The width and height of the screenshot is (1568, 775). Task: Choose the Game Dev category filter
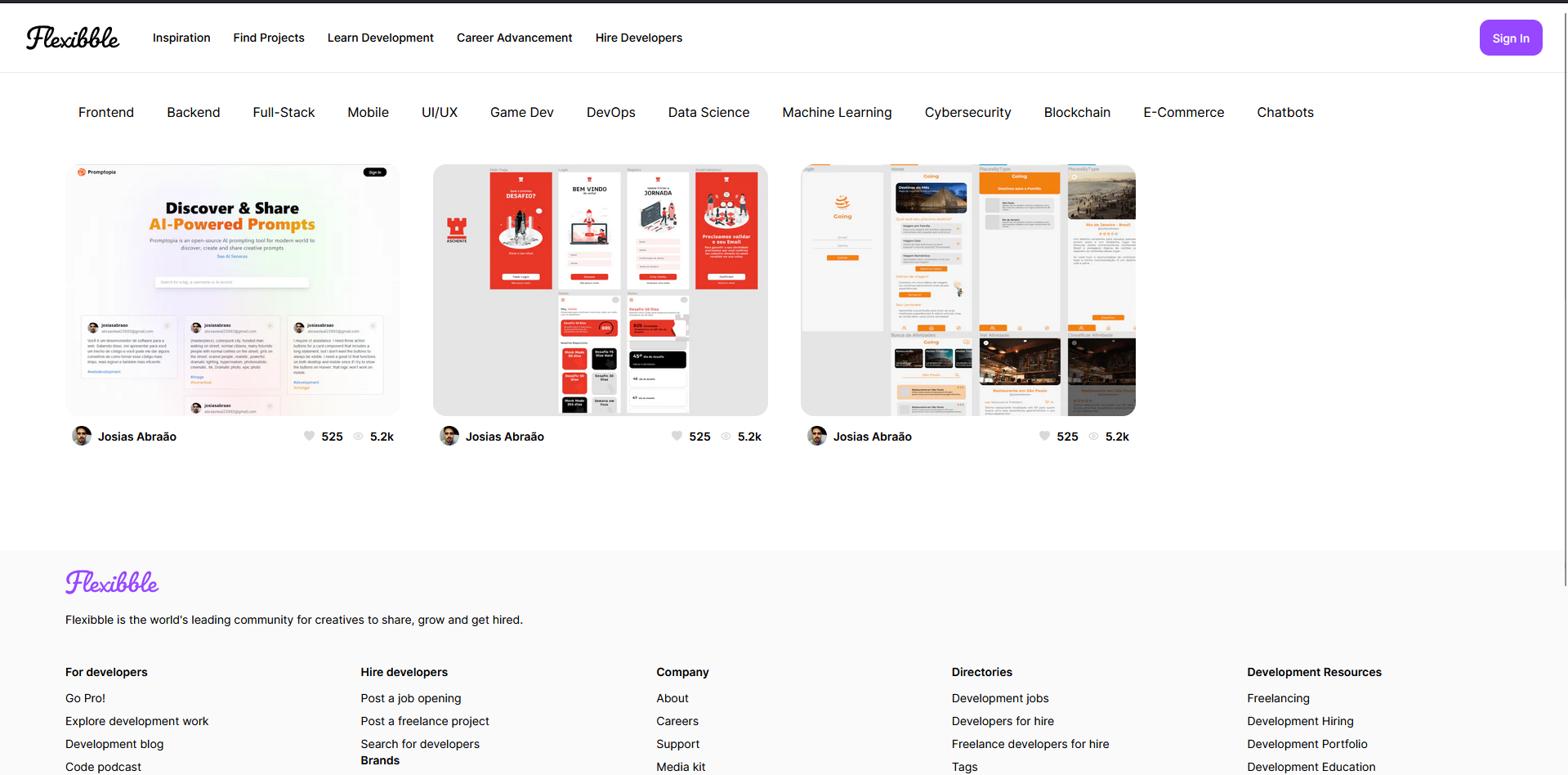point(522,112)
